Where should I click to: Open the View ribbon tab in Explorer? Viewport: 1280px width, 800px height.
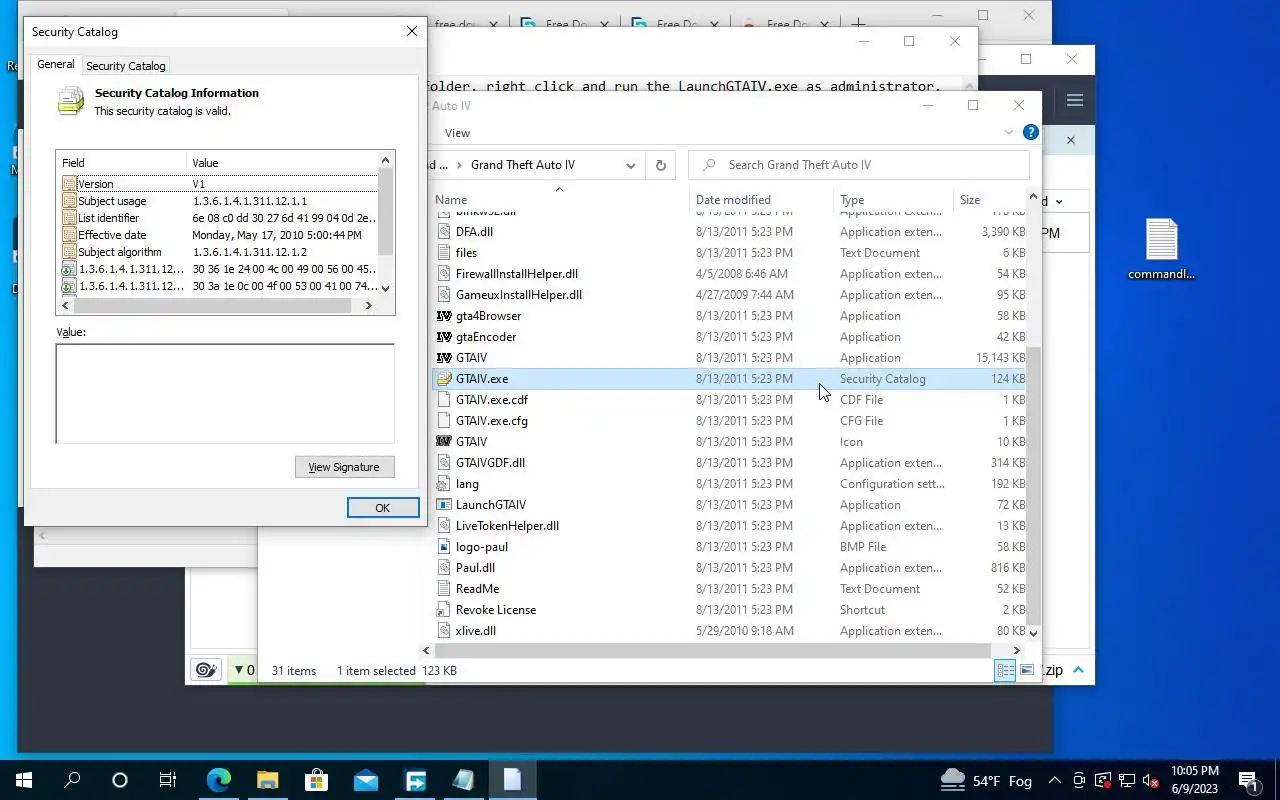(x=457, y=133)
